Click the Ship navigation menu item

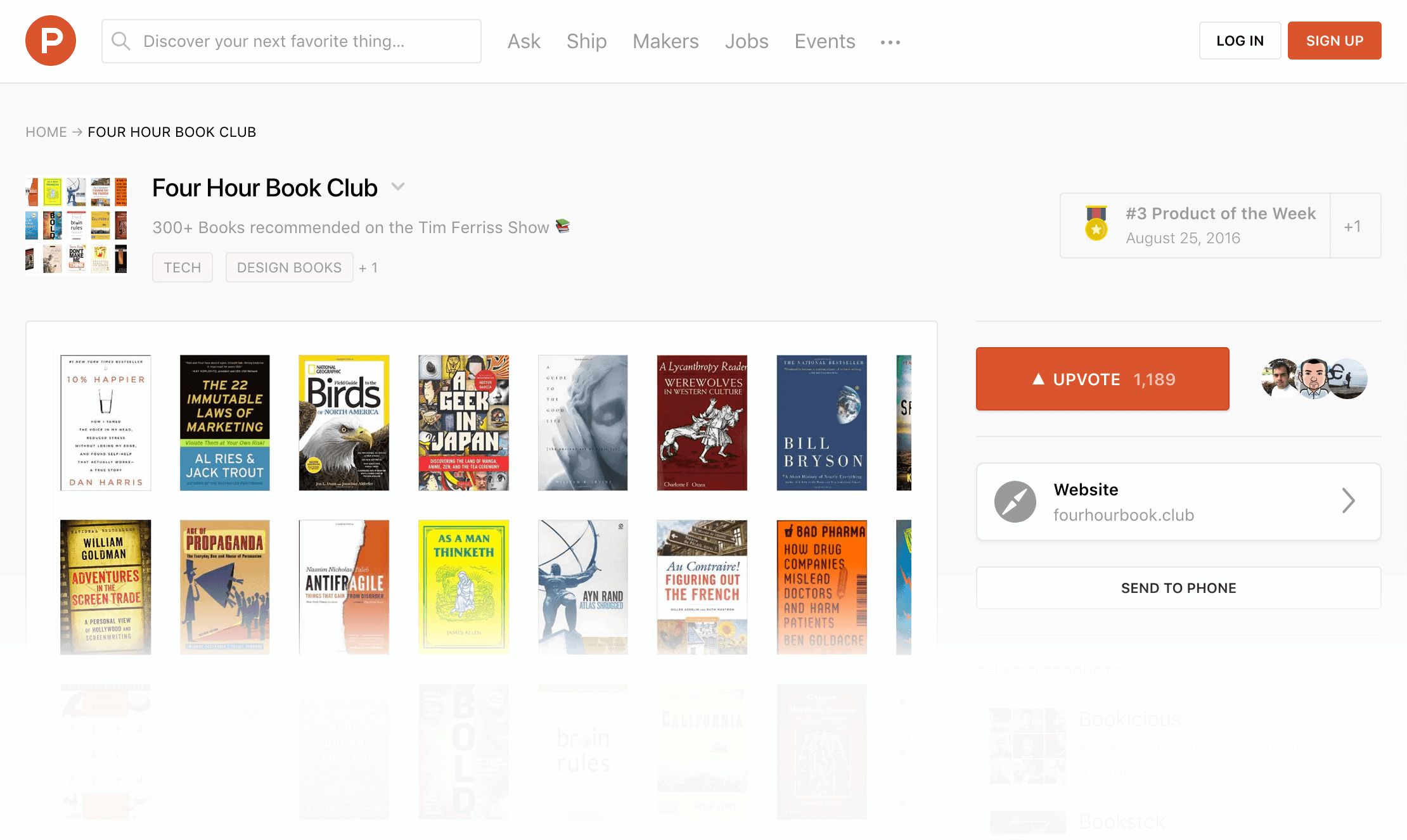(586, 41)
